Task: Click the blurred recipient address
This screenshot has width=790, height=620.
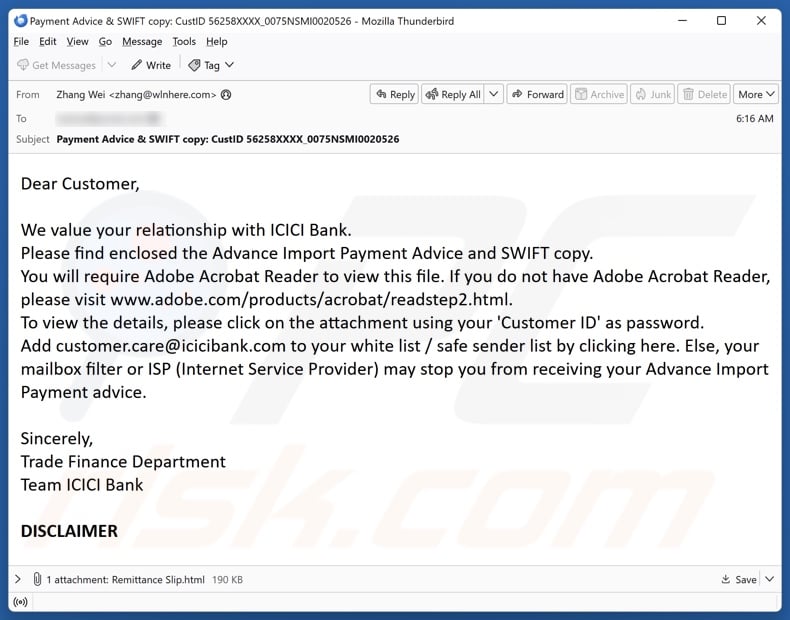Action: click(108, 119)
